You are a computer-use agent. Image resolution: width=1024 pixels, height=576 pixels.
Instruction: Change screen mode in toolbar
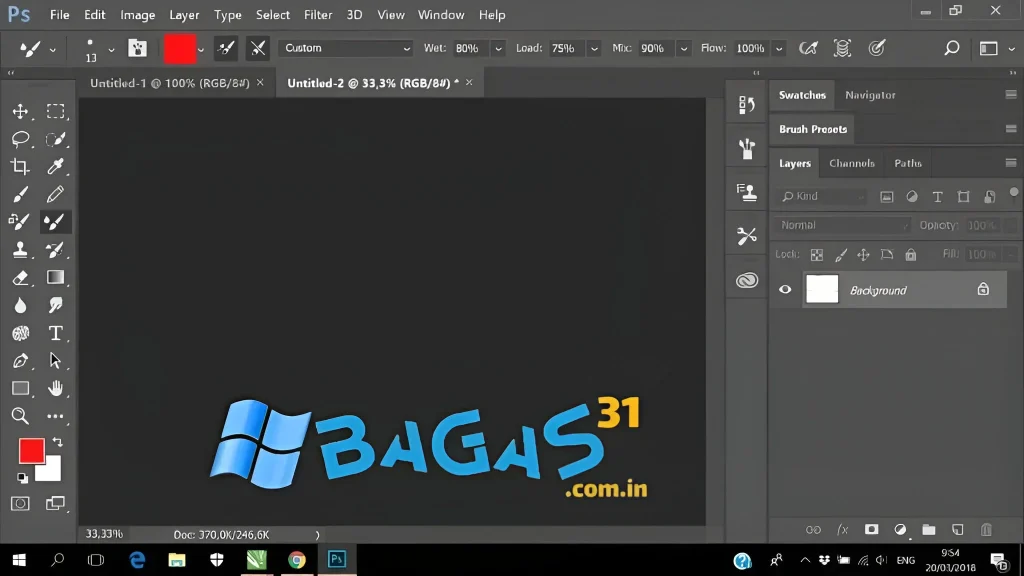(x=56, y=504)
